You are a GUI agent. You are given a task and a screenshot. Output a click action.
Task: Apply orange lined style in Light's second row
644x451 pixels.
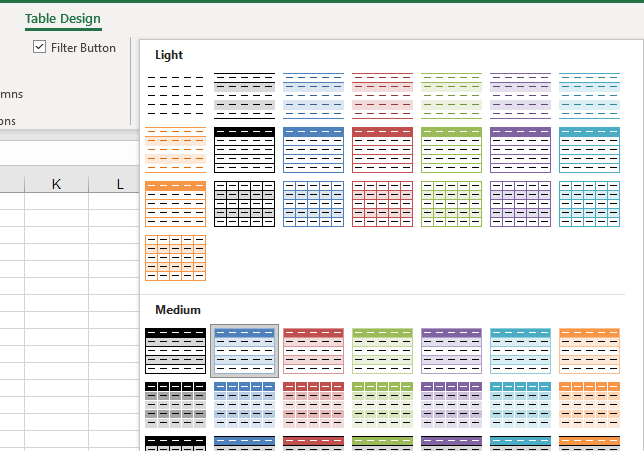pos(175,150)
